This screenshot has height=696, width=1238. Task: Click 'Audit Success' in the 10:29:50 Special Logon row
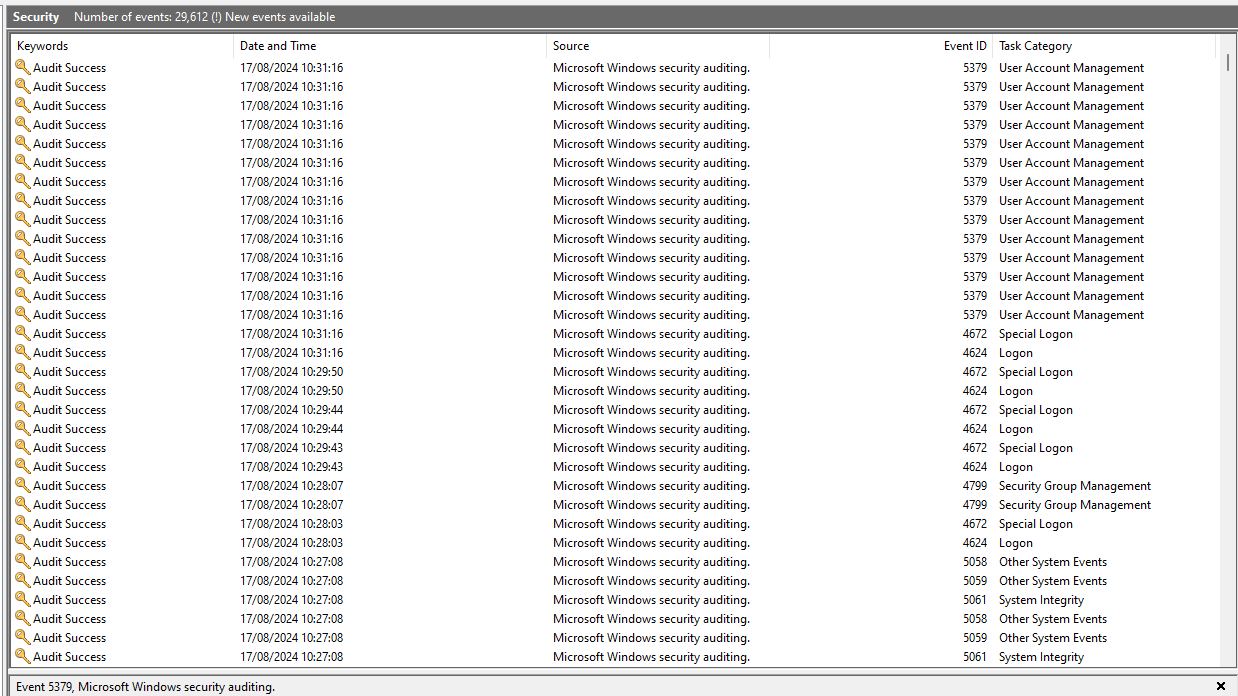69,372
